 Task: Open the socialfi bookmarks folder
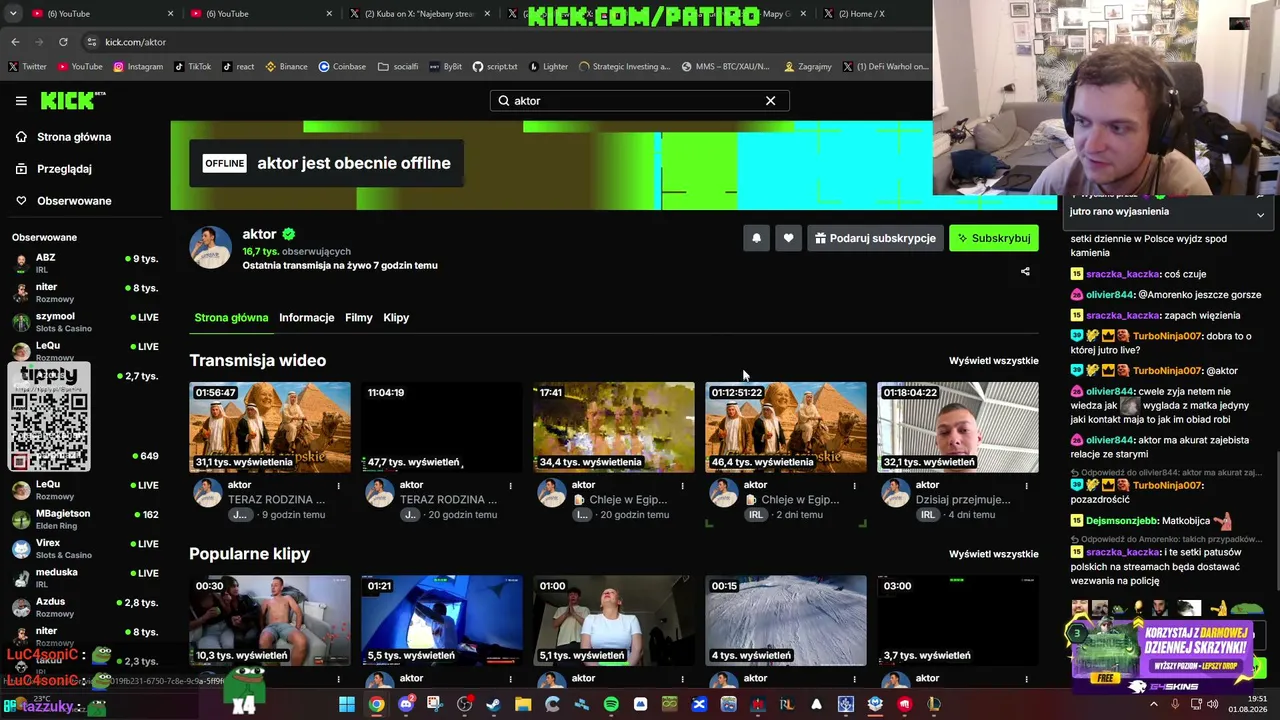[x=398, y=67]
